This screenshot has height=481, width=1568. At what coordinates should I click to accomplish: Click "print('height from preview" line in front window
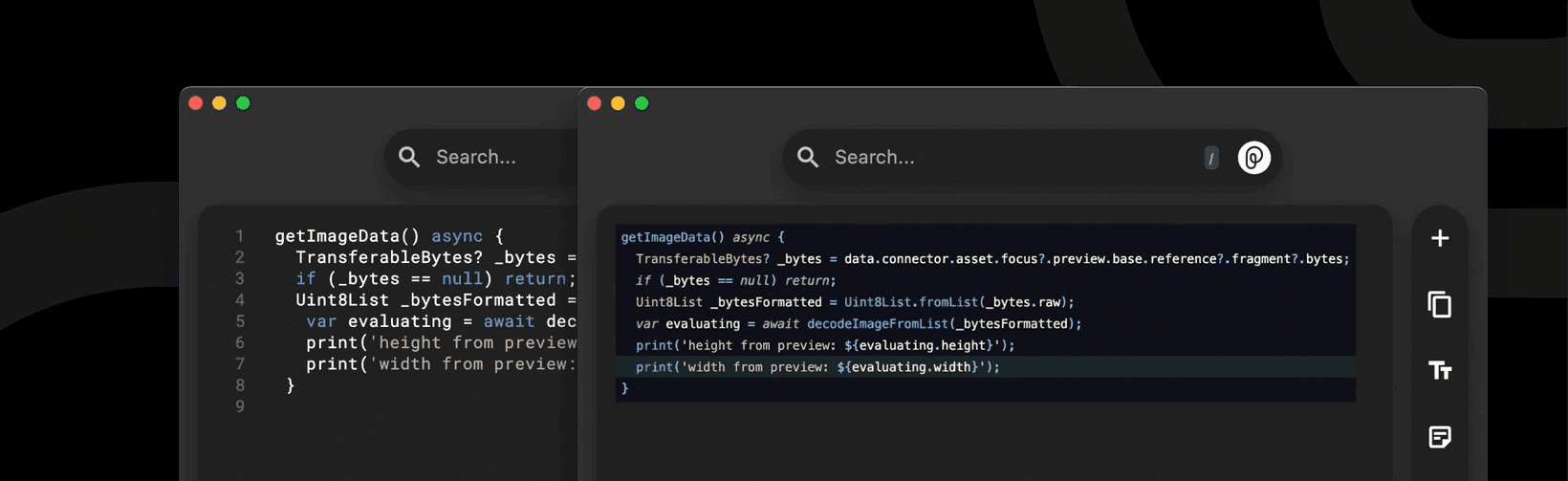[x=825, y=345]
